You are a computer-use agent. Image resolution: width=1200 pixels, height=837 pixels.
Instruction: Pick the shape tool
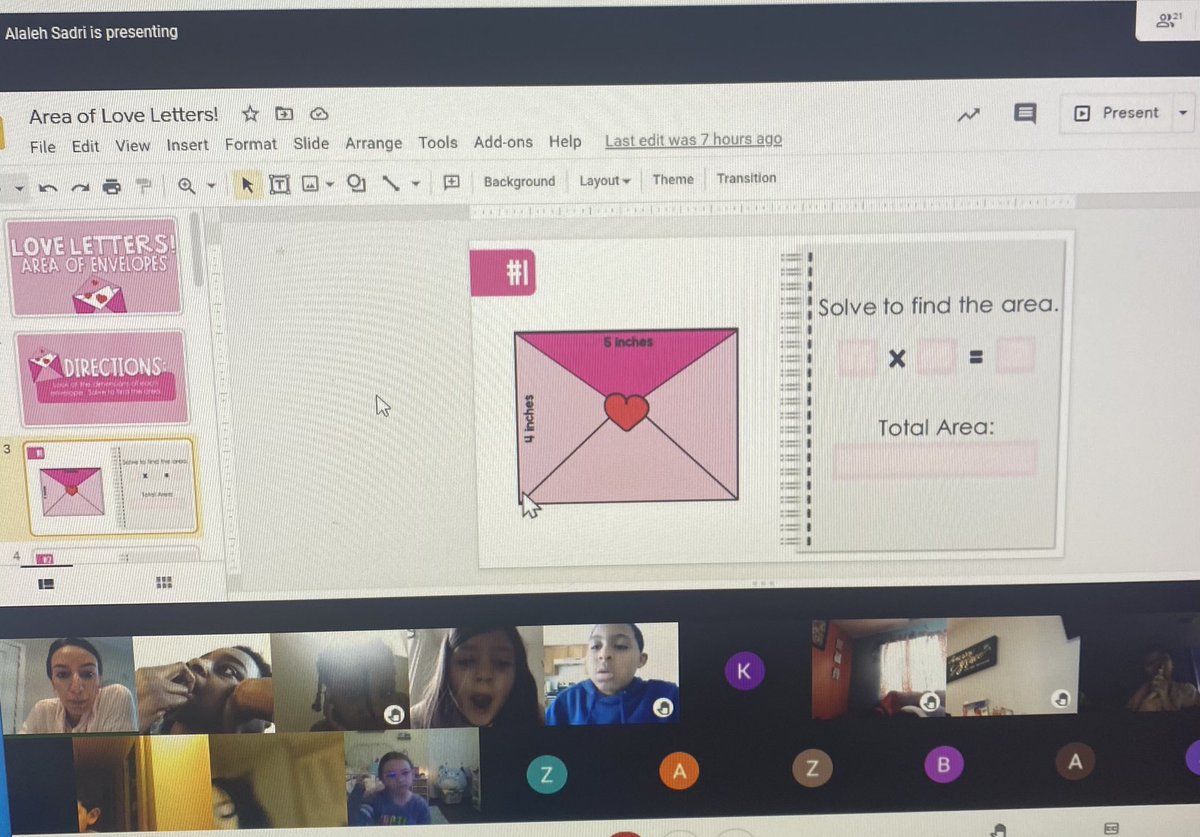(x=357, y=183)
